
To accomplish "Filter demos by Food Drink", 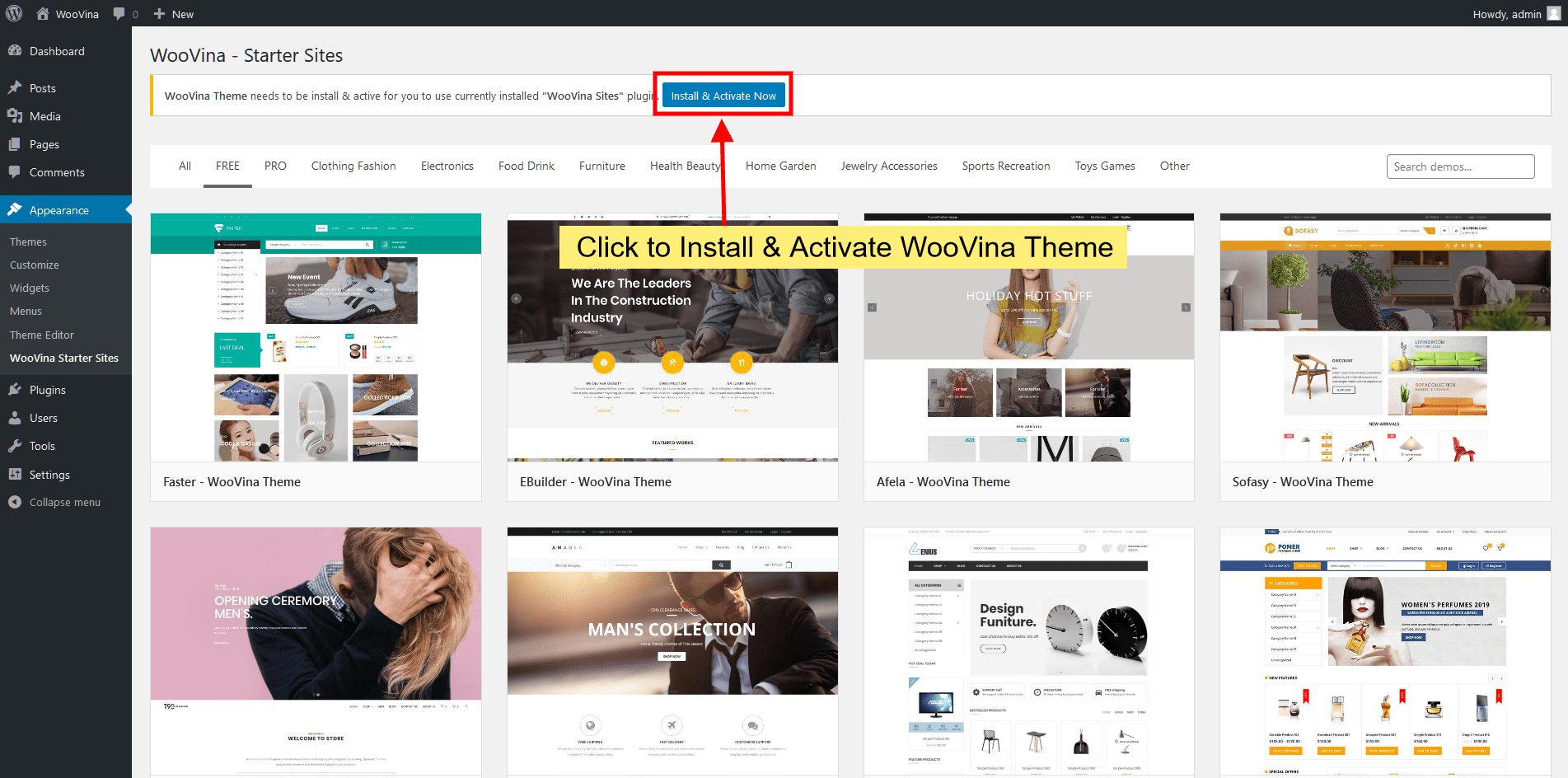I will click(x=527, y=166).
